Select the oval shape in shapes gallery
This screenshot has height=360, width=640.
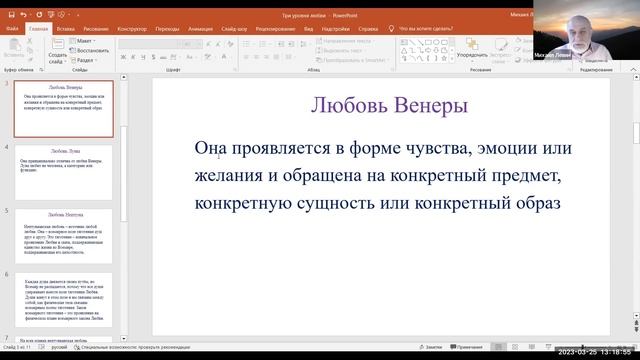(x=436, y=42)
